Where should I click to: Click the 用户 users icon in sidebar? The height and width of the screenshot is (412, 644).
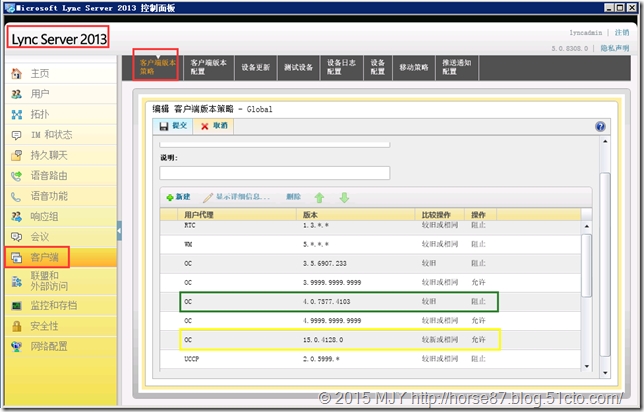coord(16,94)
